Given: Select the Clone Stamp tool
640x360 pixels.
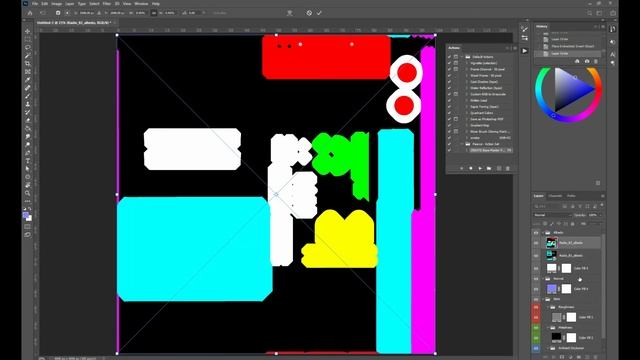Looking at the screenshot, I should point(28,104).
